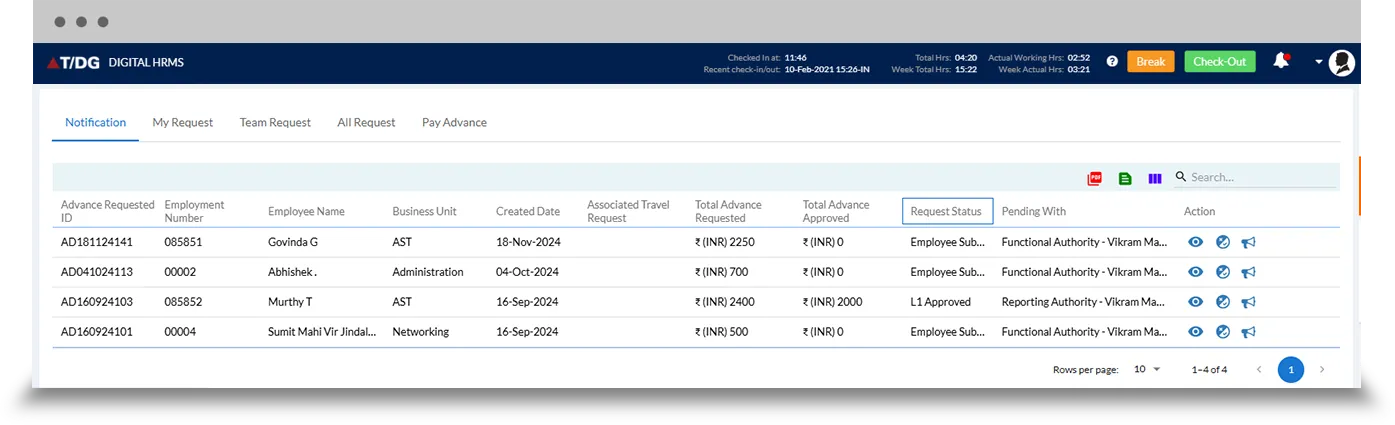
Task: Switch to the My Request tab
Action: click(x=183, y=123)
